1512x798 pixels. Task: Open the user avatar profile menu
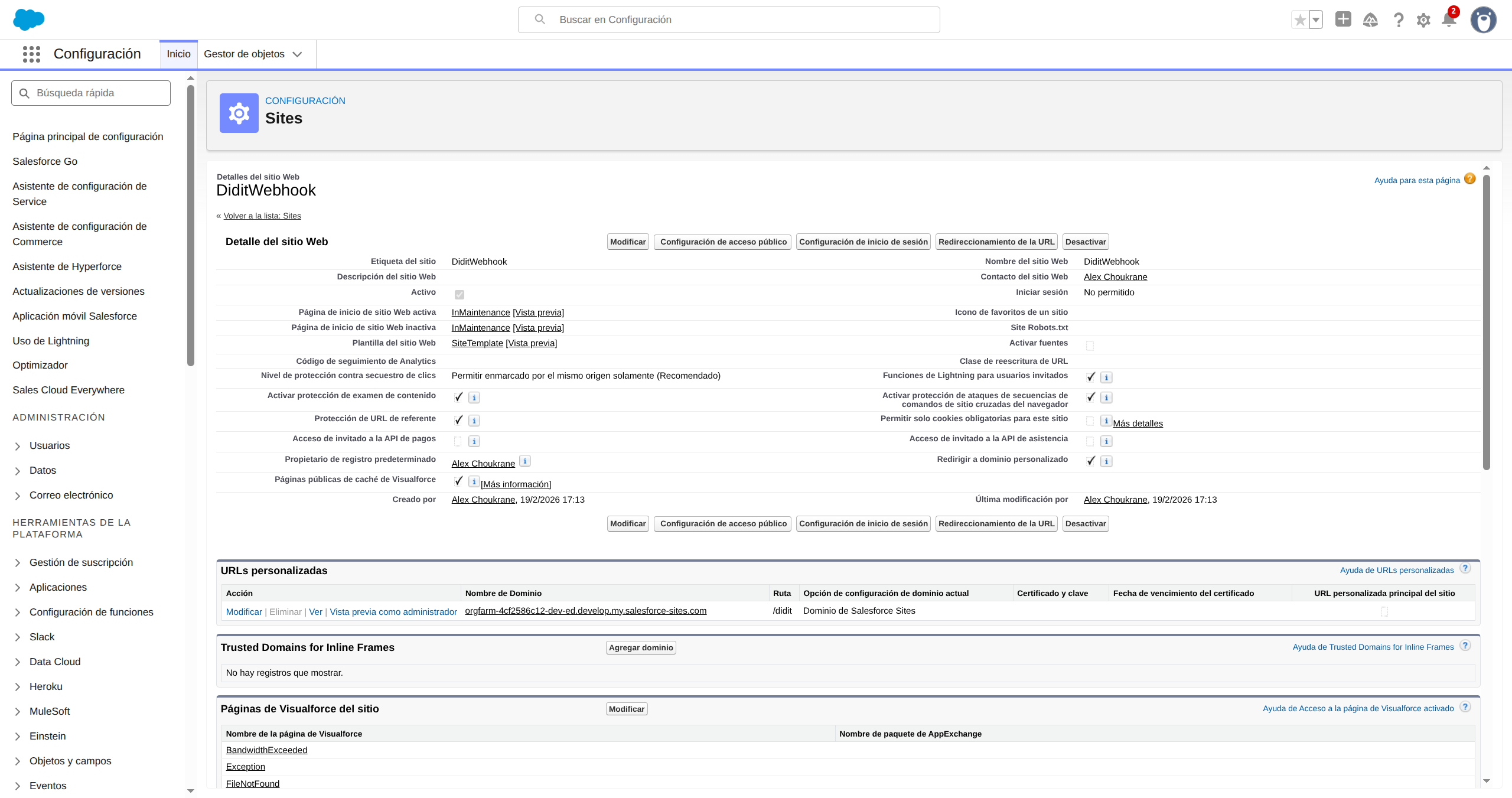(1483, 20)
